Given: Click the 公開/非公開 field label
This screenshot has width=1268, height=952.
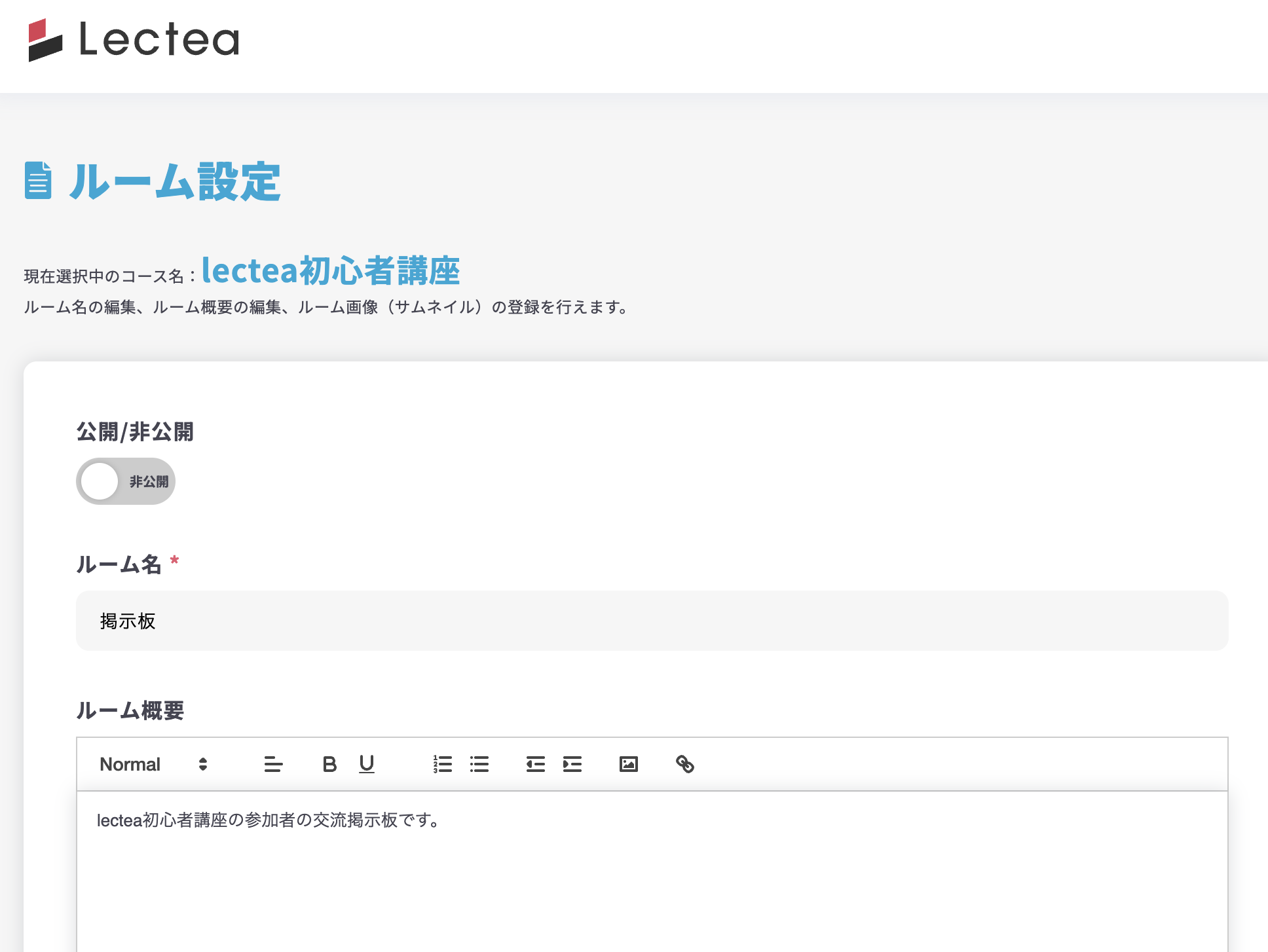Looking at the screenshot, I should [135, 431].
